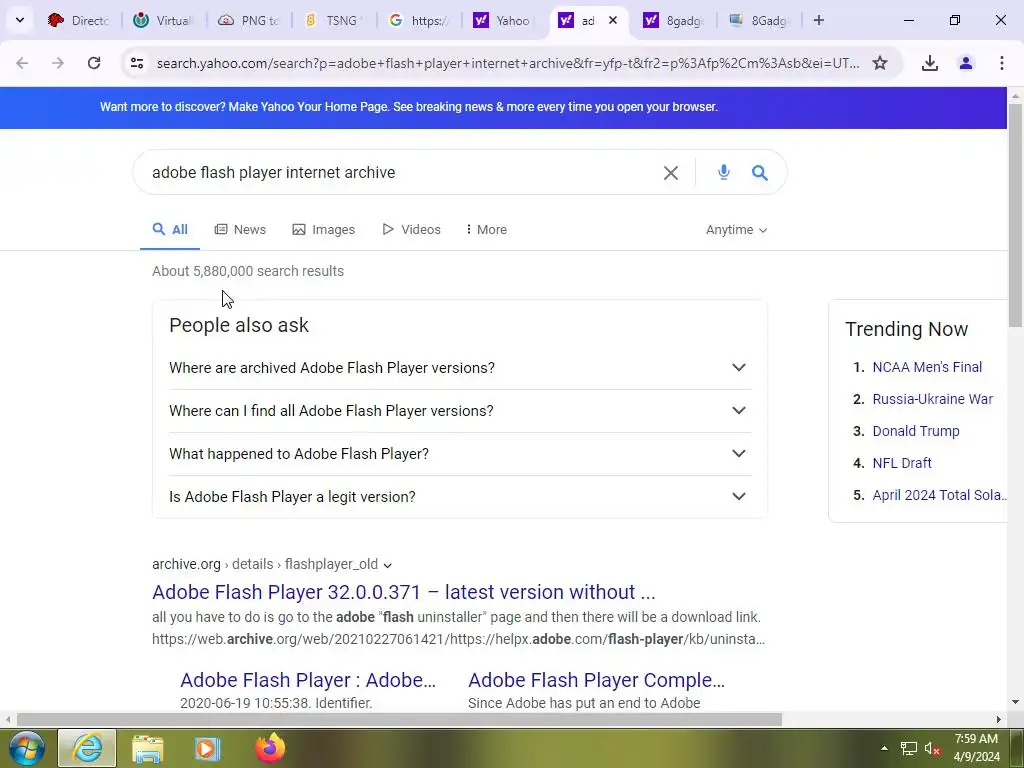Open the browser profile icon
Screen dimensions: 1024x768
(x=965, y=63)
